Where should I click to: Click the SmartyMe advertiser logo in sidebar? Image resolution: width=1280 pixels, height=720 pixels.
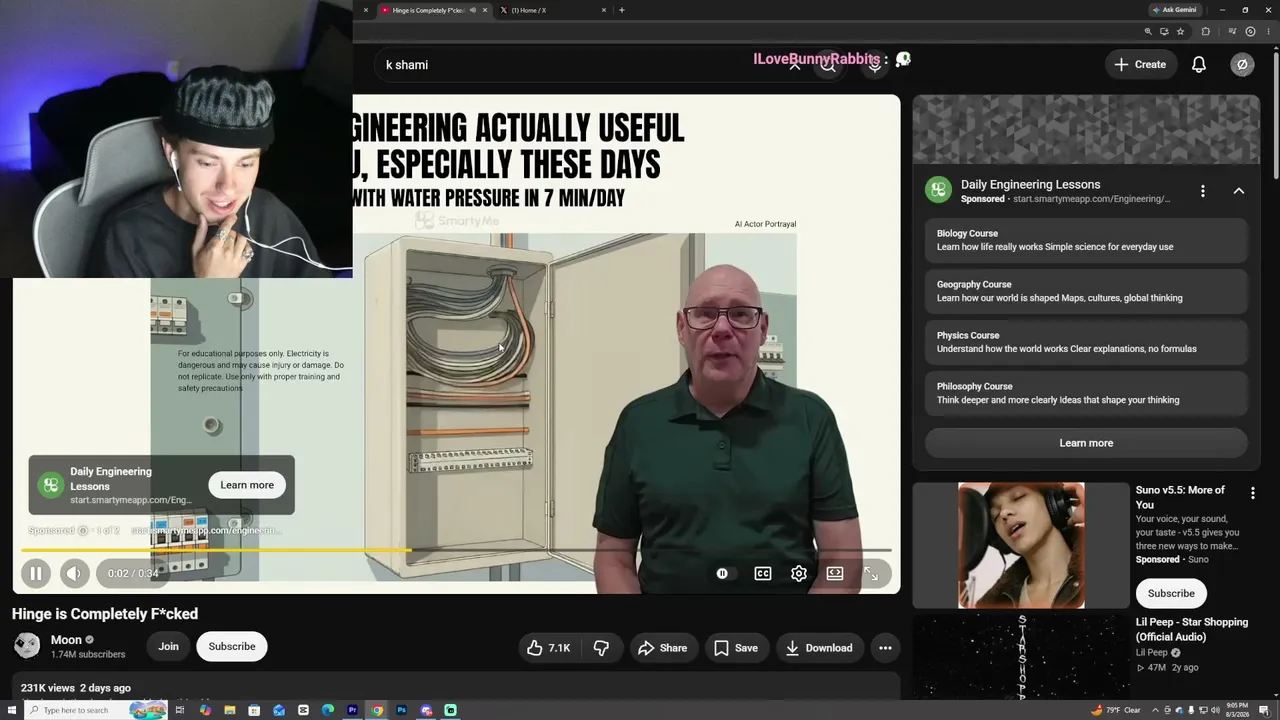point(938,191)
